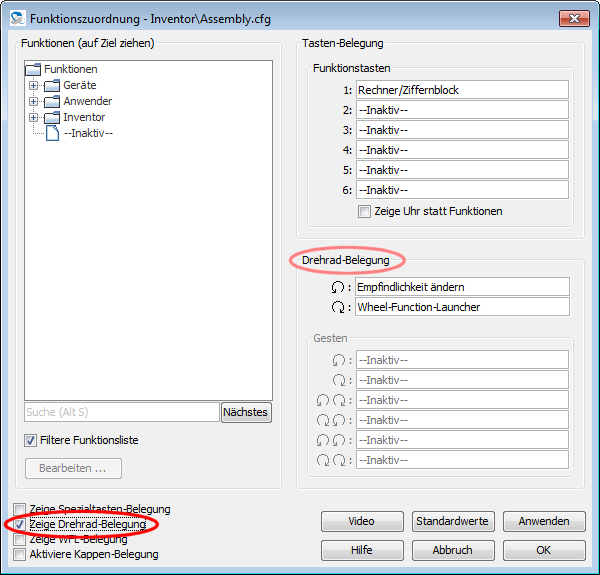Enable Aktiviere Kappen-Belegung checkbox

click(x=19, y=554)
